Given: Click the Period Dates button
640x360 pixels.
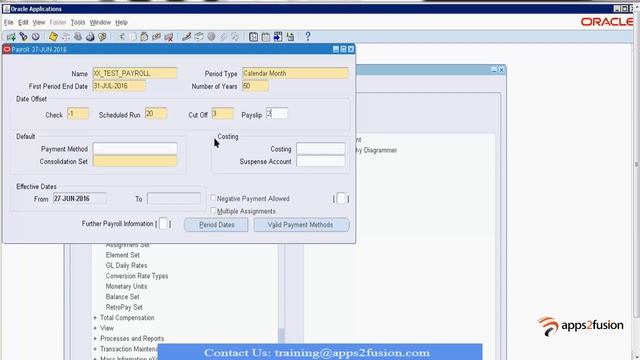Looking at the screenshot, I should (x=216, y=225).
